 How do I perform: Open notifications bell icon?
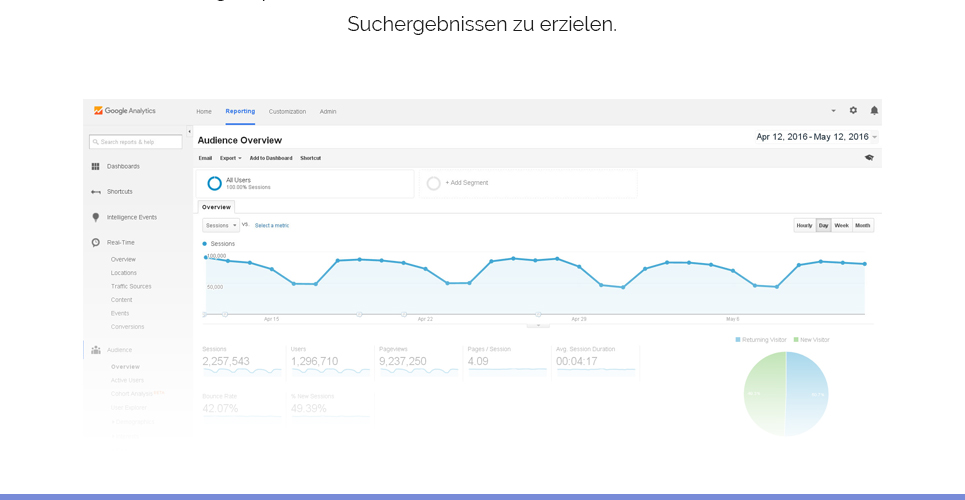pos(874,110)
